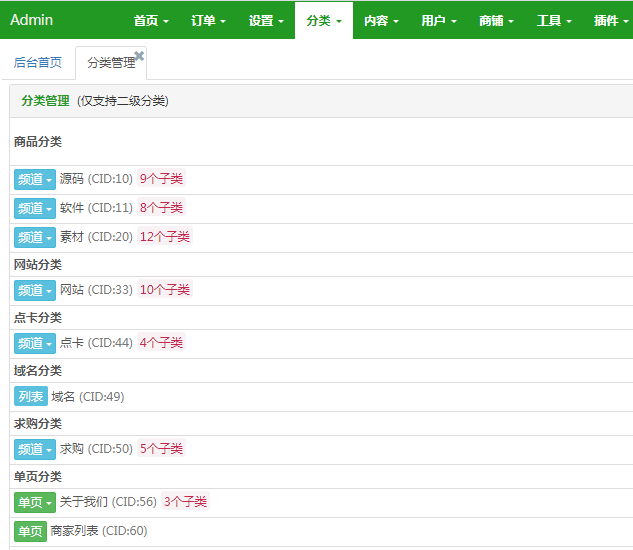Show the 3个子类 under 关于我们
Image resolution: width=633 pixels, height=550 pixels.
(x=185, y=502)
